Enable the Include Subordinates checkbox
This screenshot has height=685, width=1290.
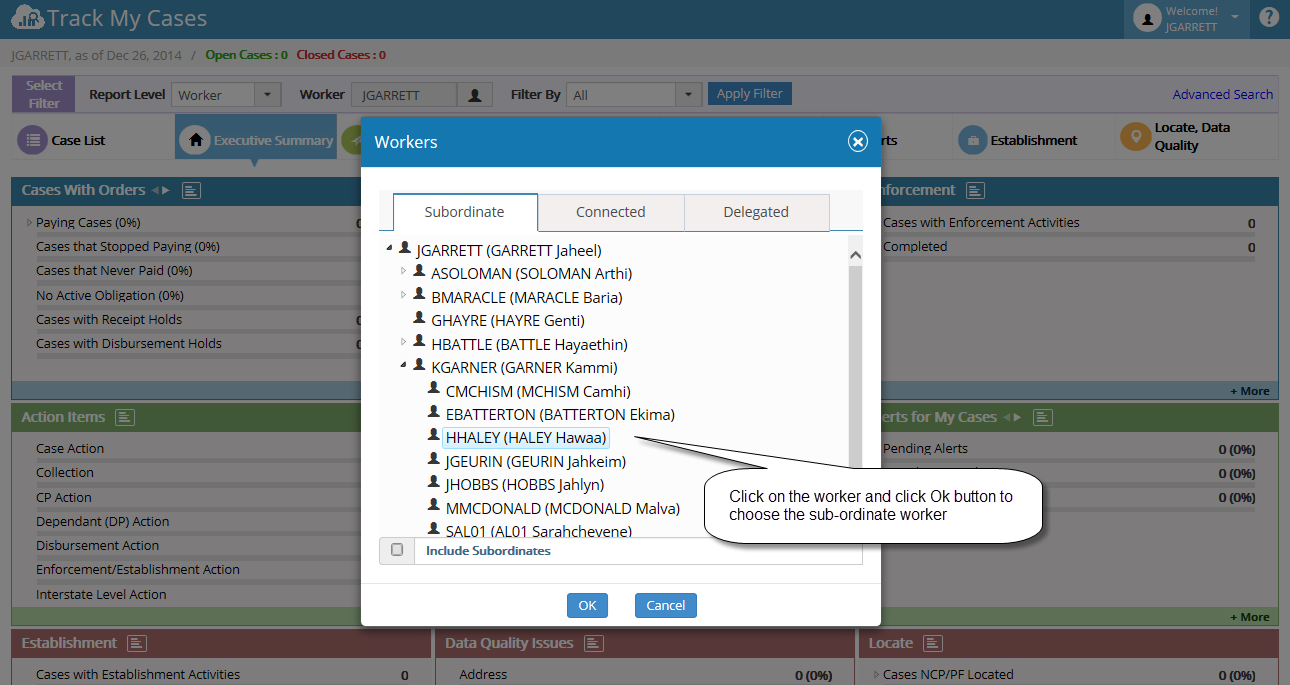coord(397,550)
